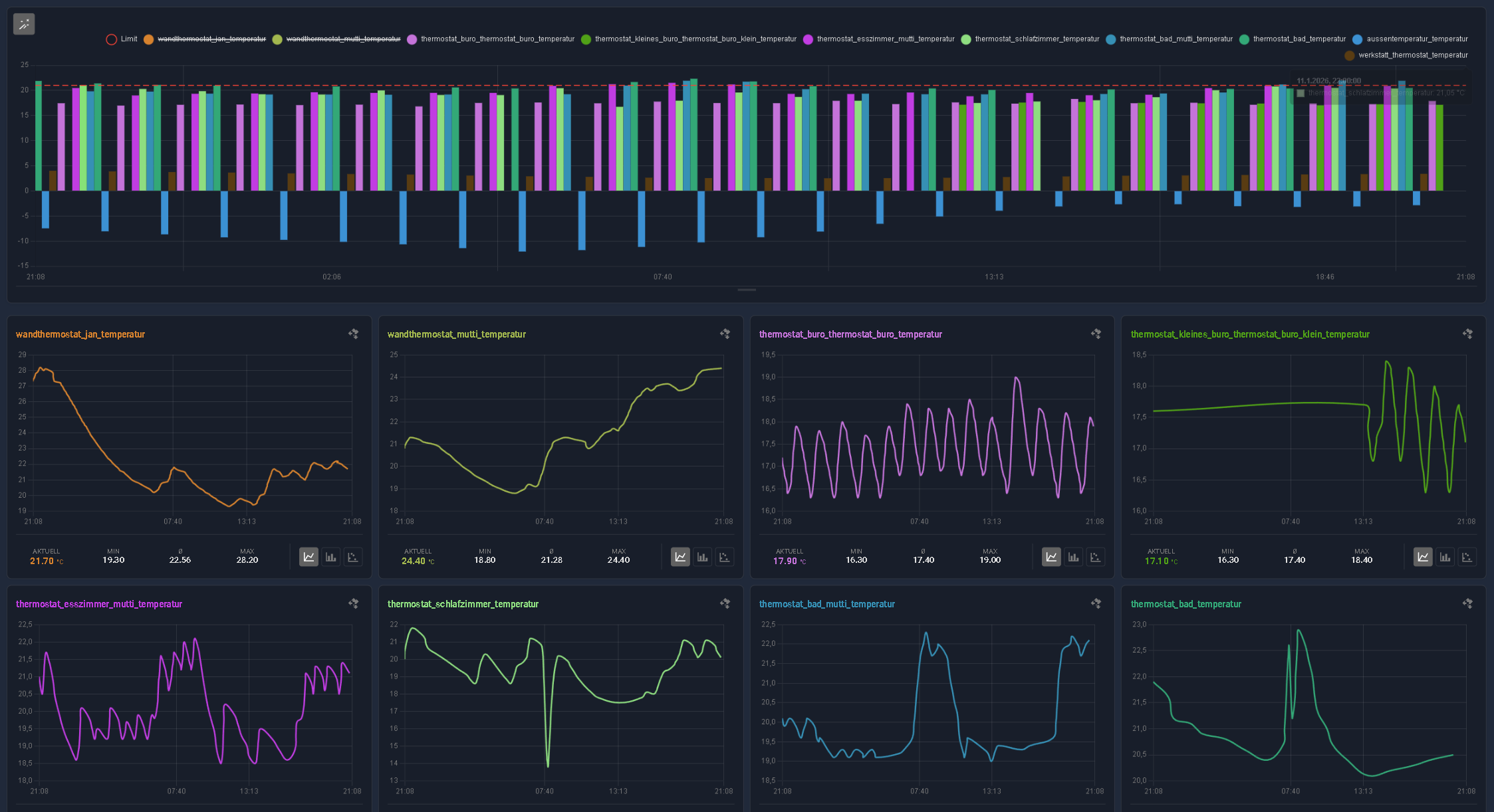Viewport: 1494px width, 812px height.
Task: Click move icon on thermostat_esszimmer_mutti panel
Action: click(x=354, y=603)
